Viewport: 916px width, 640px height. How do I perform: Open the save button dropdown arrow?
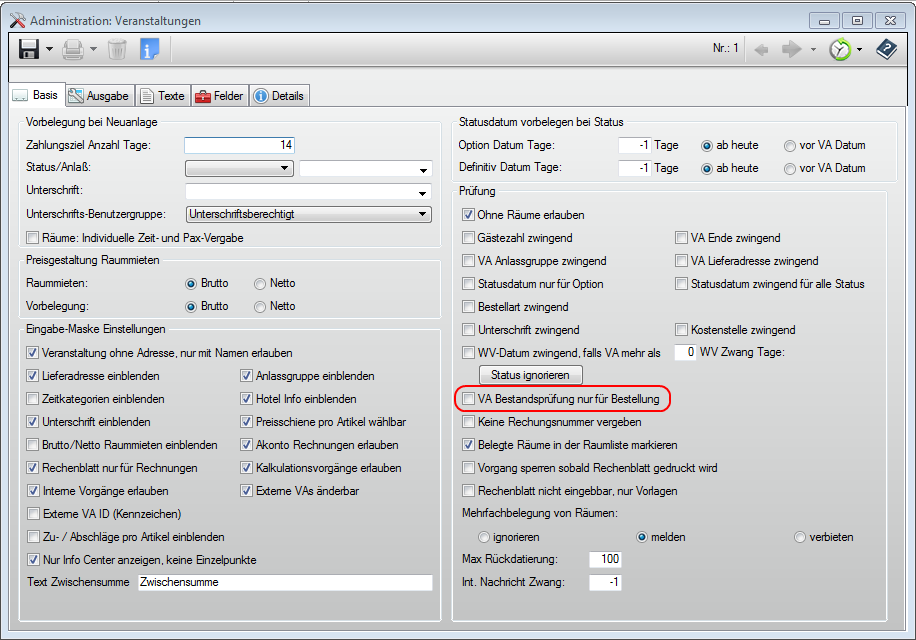click(x=49, y=49)
